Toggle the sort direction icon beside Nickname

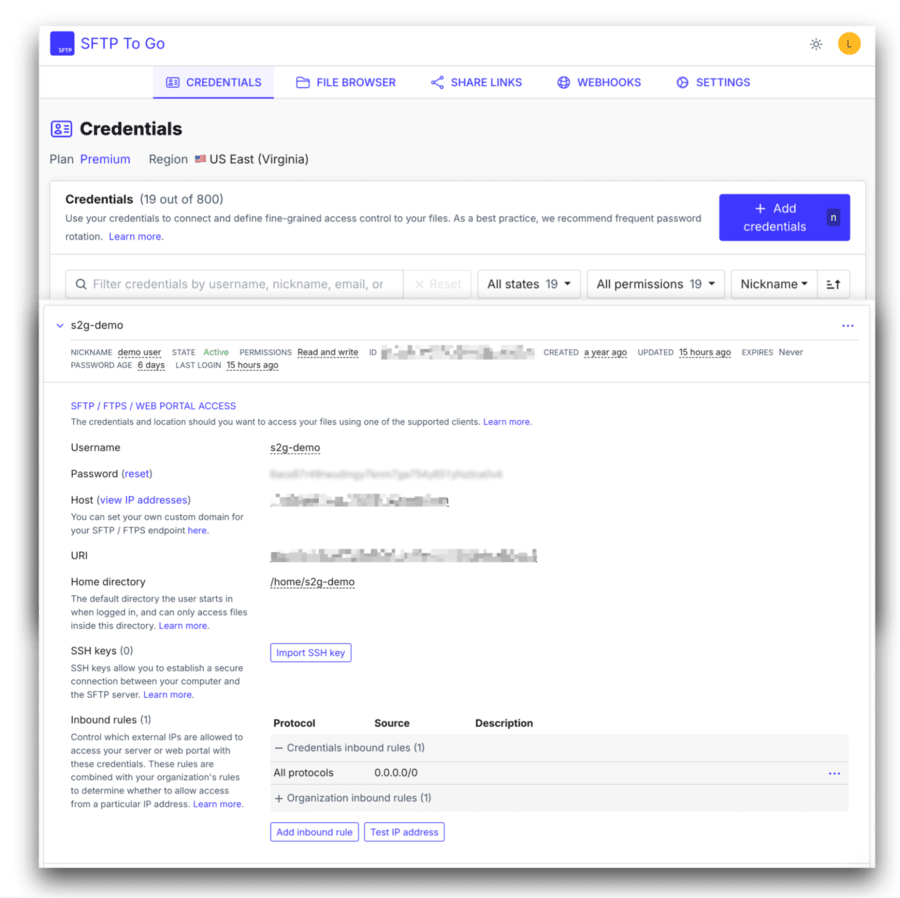coord(834,284)
